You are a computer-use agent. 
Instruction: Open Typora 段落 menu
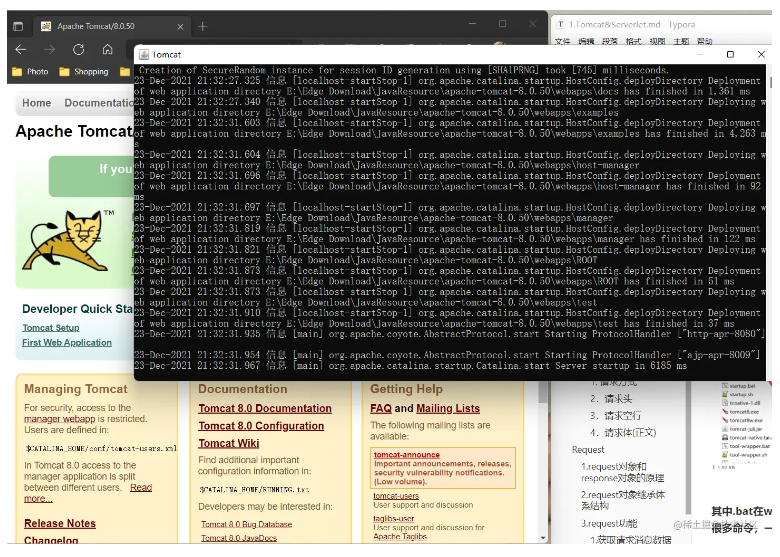click(x=610, y=41)
